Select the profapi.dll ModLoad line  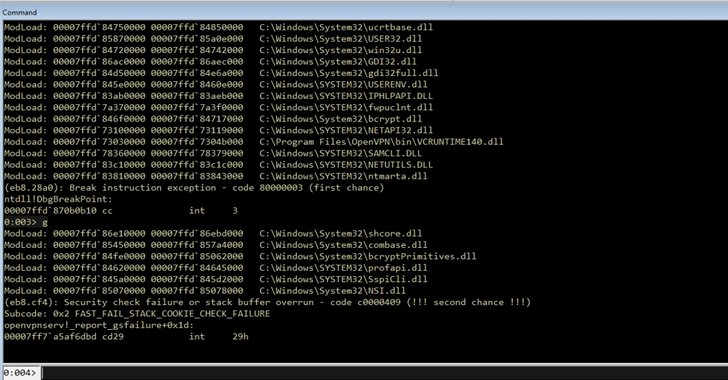(x=215, y=268)
